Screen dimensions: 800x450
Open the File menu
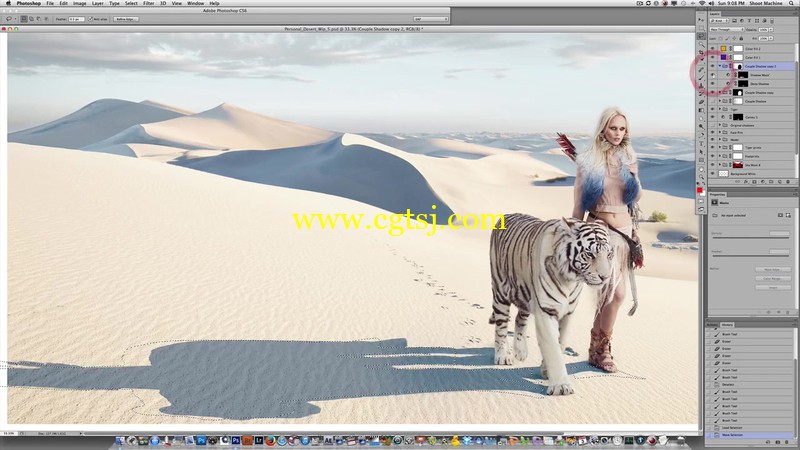tap(50, 3)
